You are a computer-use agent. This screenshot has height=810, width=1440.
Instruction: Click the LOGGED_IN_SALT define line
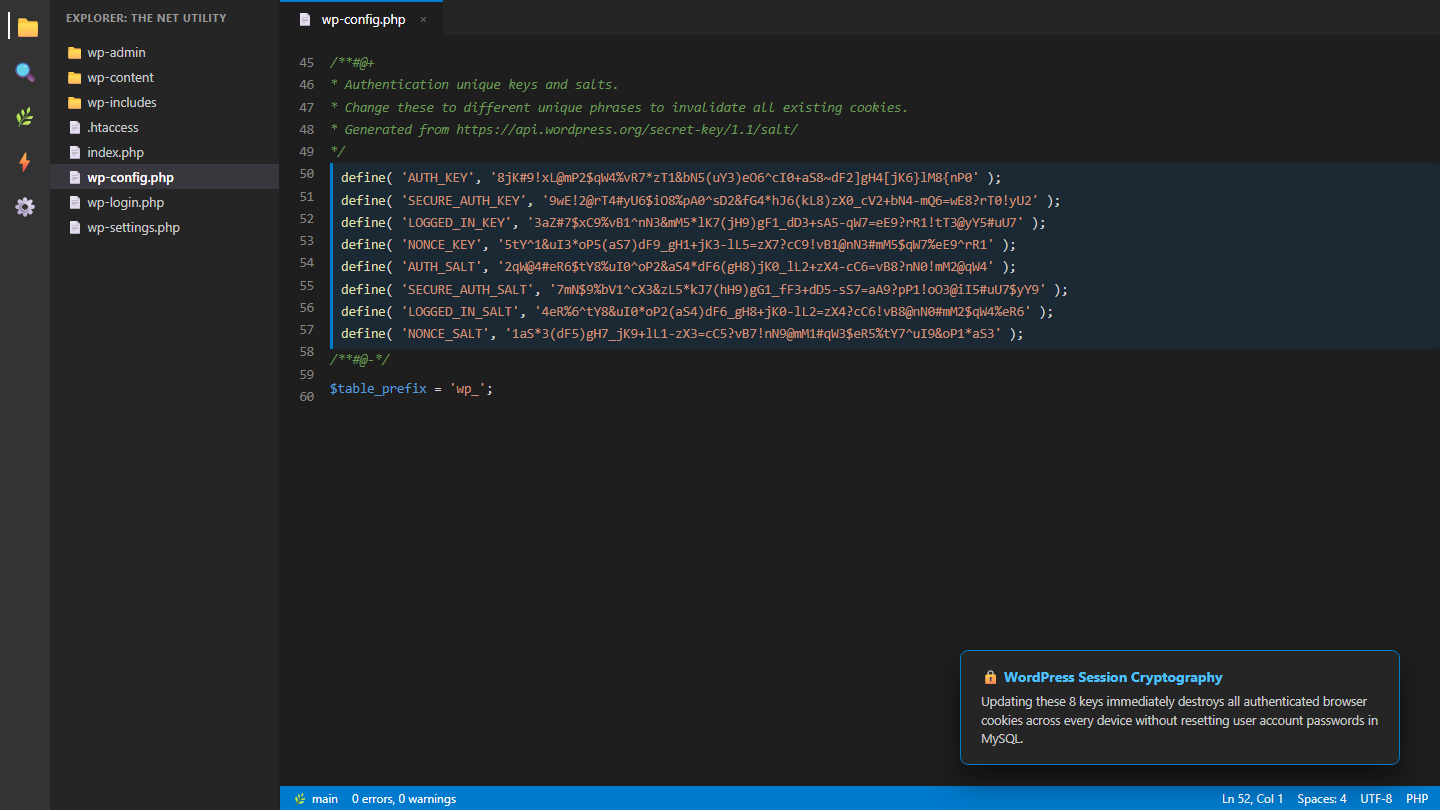[x=697, y=311]
